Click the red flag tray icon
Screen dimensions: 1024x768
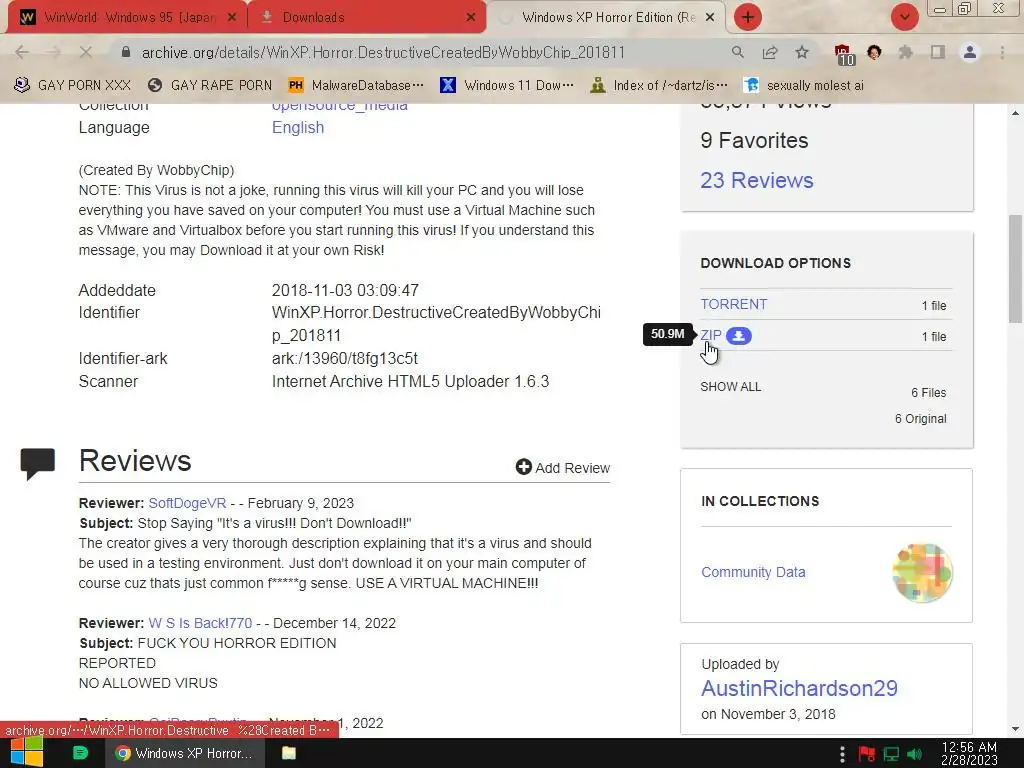(867, 754)
